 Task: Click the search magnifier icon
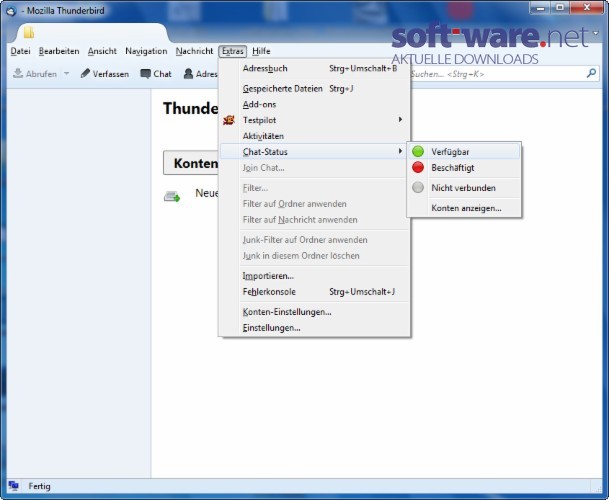(x=591, y=73)
